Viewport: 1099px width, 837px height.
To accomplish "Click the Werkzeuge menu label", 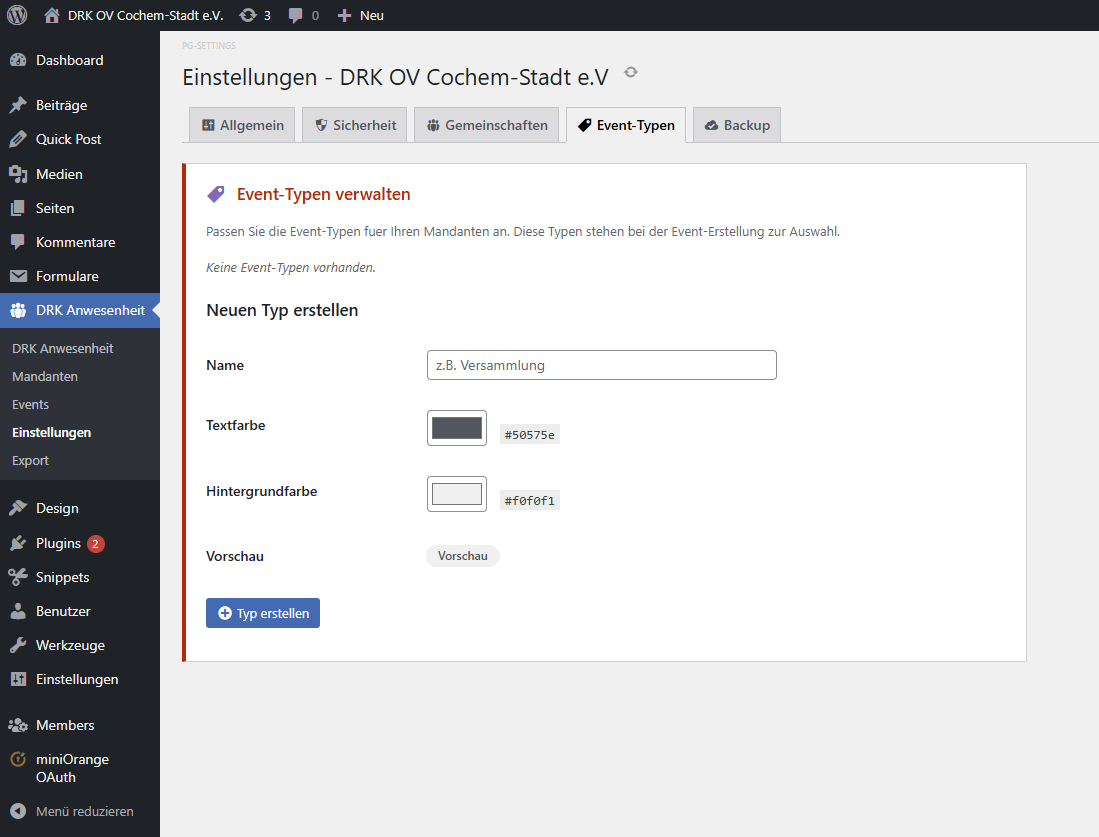I will [70, 645].
